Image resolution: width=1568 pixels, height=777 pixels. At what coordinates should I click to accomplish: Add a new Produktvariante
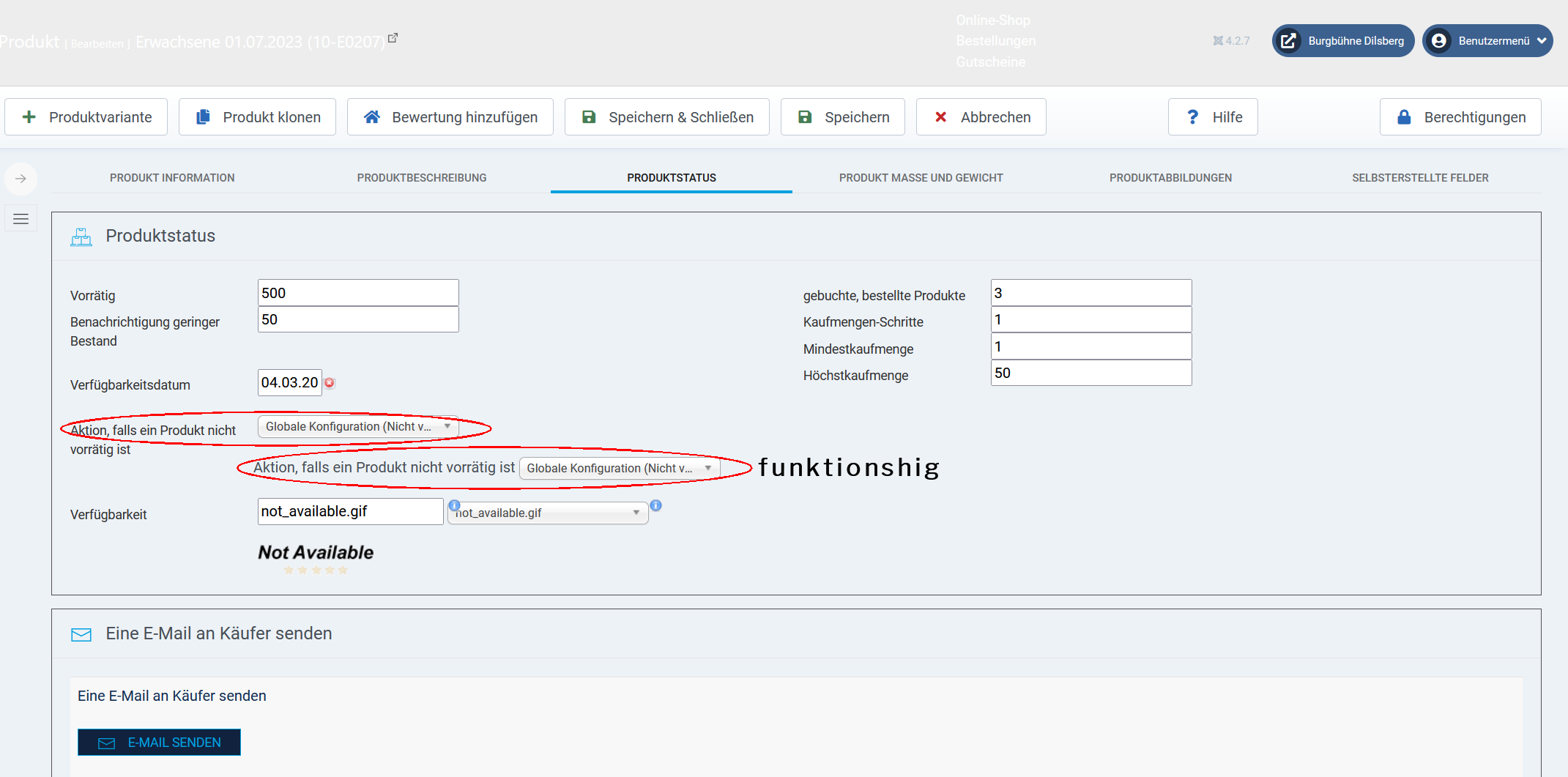pos(86,117)
